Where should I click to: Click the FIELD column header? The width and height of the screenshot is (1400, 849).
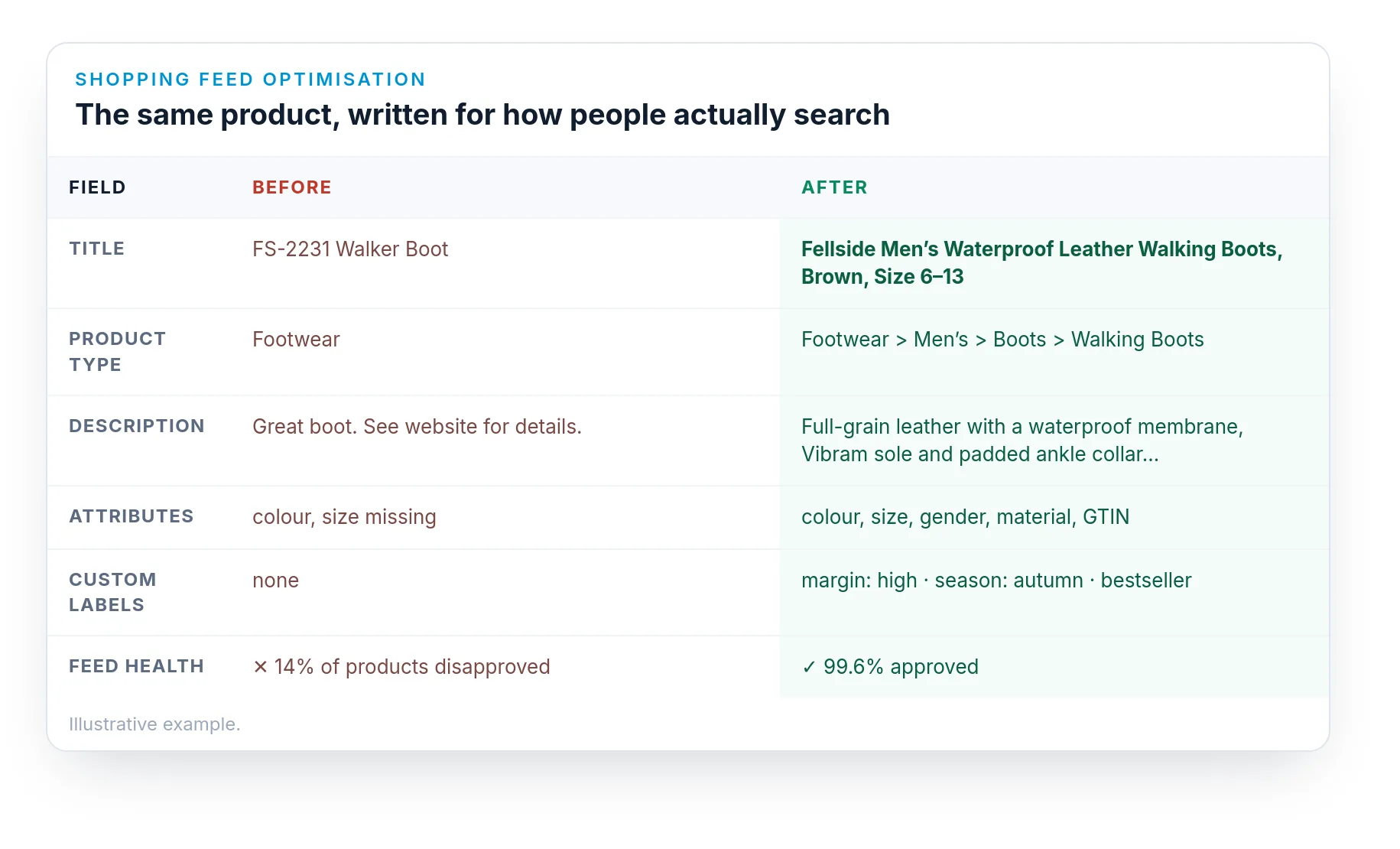tap(97, 187)
